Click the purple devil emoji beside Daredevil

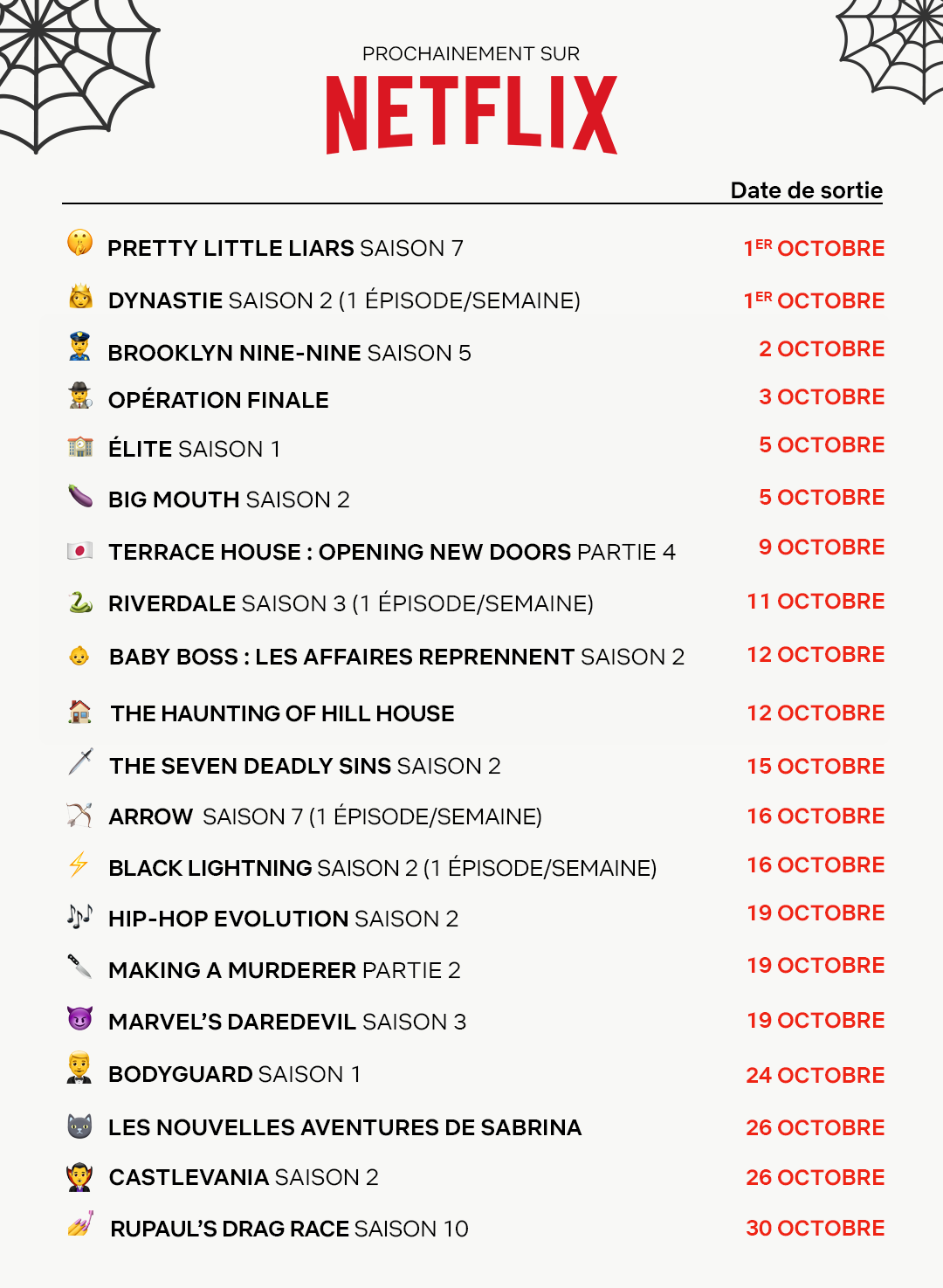79,1017
